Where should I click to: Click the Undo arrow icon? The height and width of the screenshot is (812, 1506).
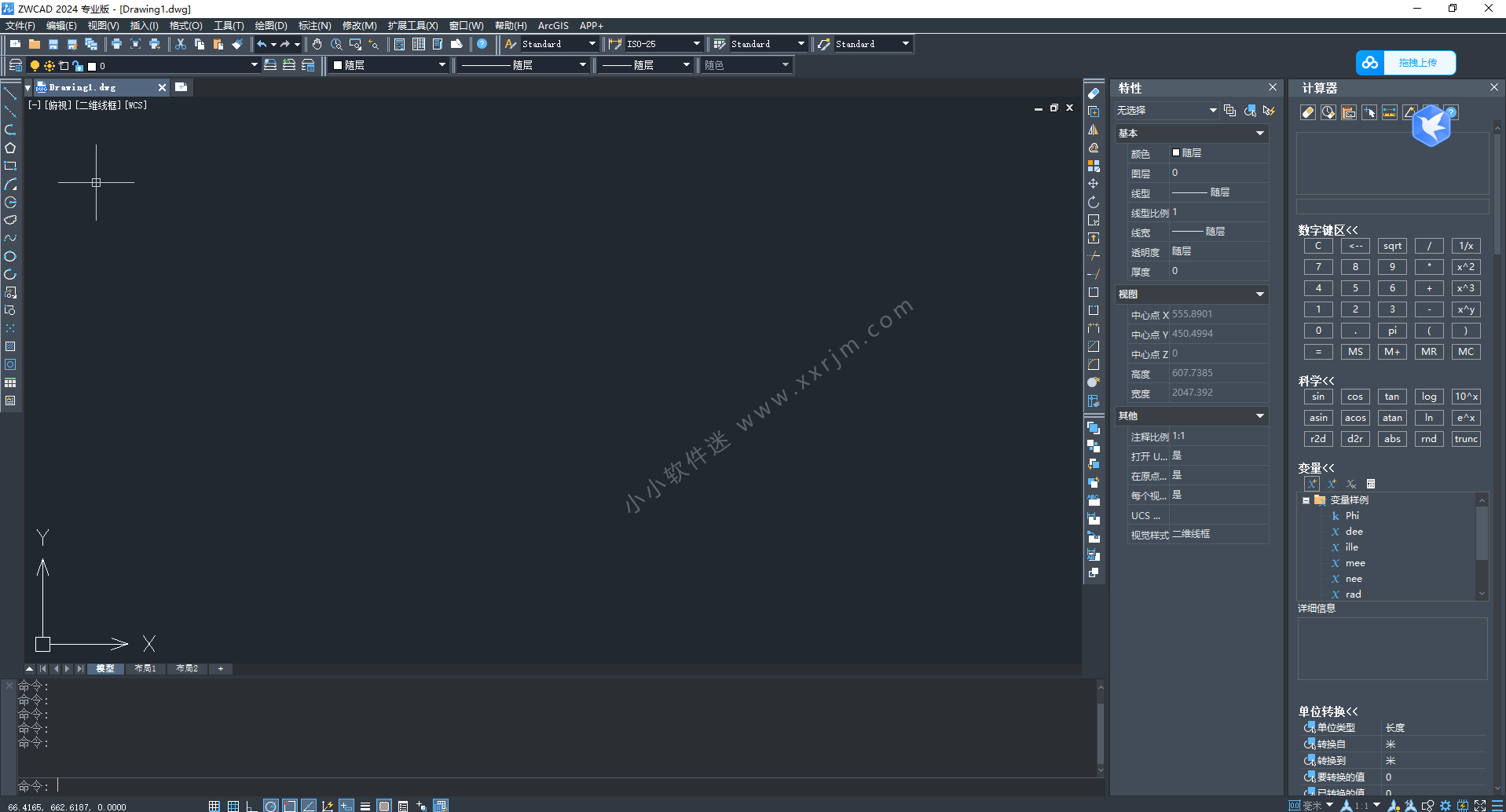coord(262,44)
